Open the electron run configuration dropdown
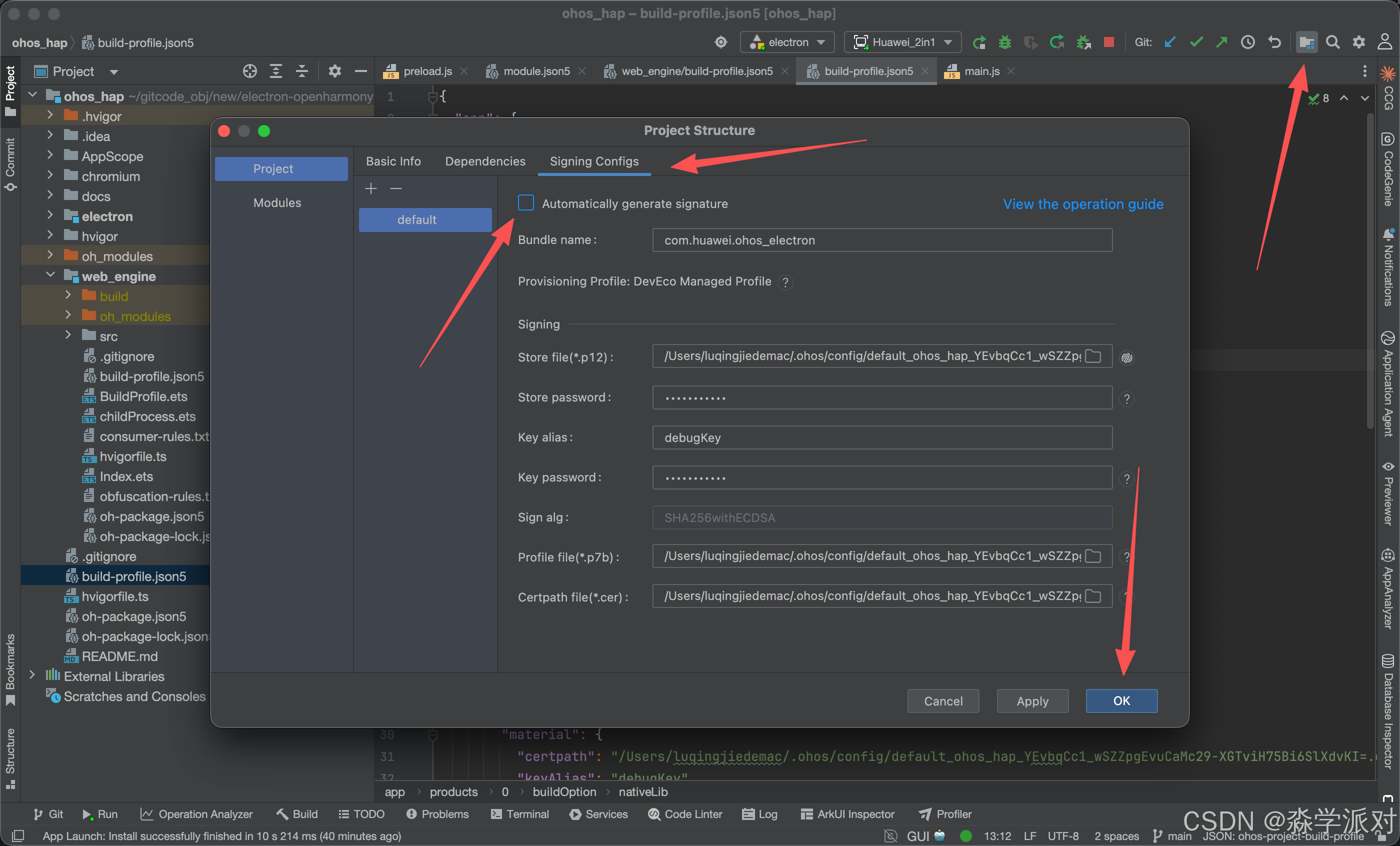1400x846 pixels. [787, 42]
